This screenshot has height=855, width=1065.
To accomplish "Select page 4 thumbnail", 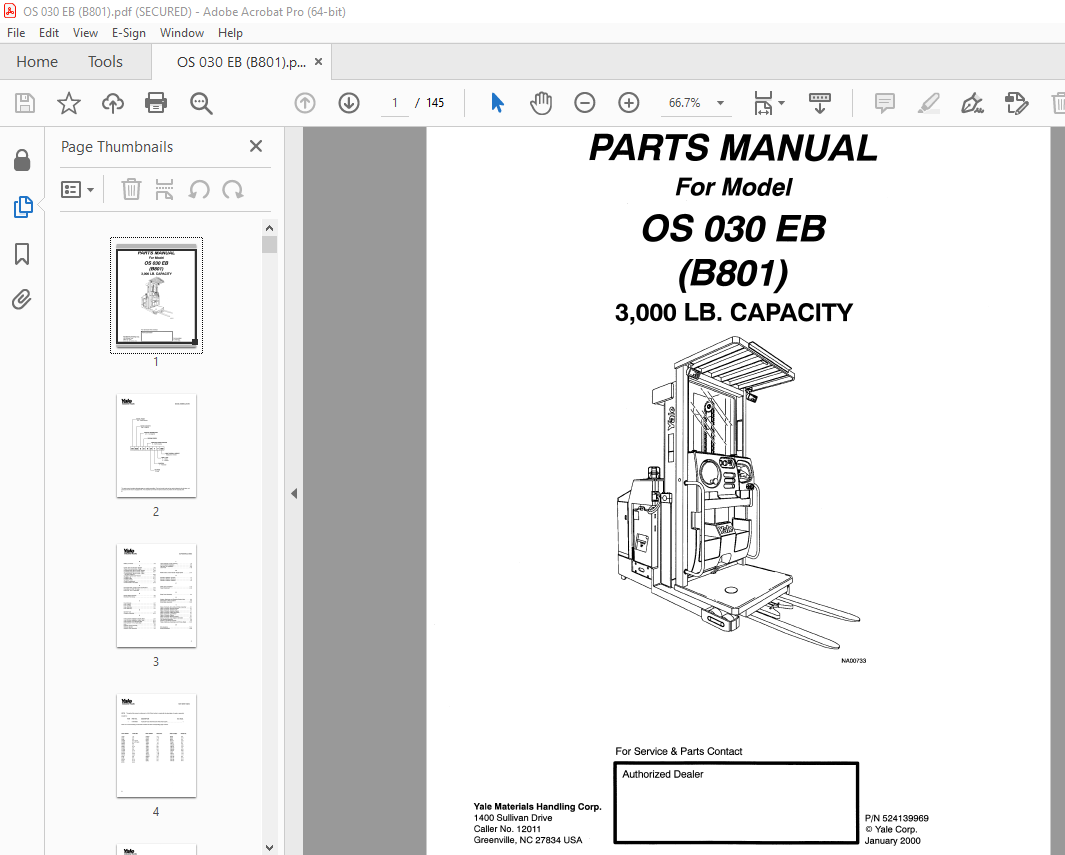I will click(x=156, y=746).
